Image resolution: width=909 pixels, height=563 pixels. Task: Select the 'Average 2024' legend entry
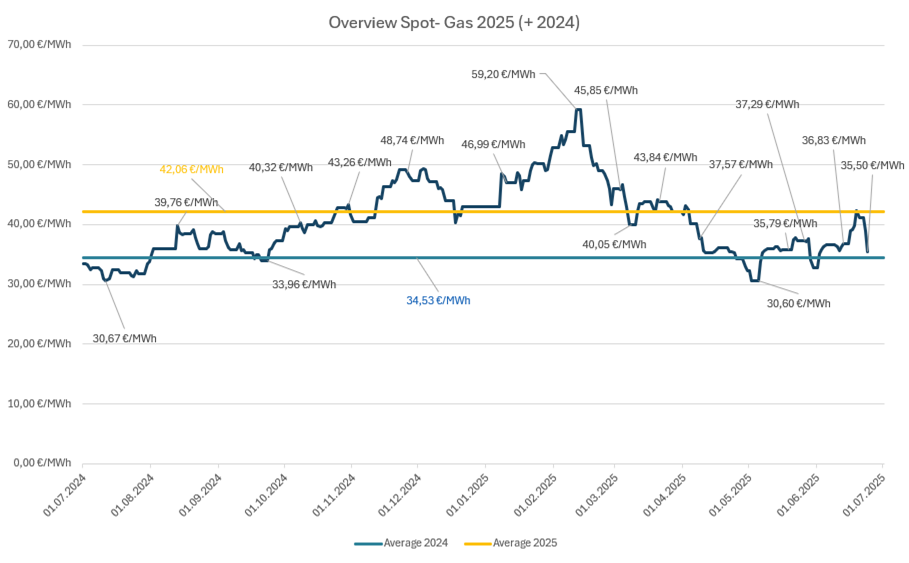[401, 543]
